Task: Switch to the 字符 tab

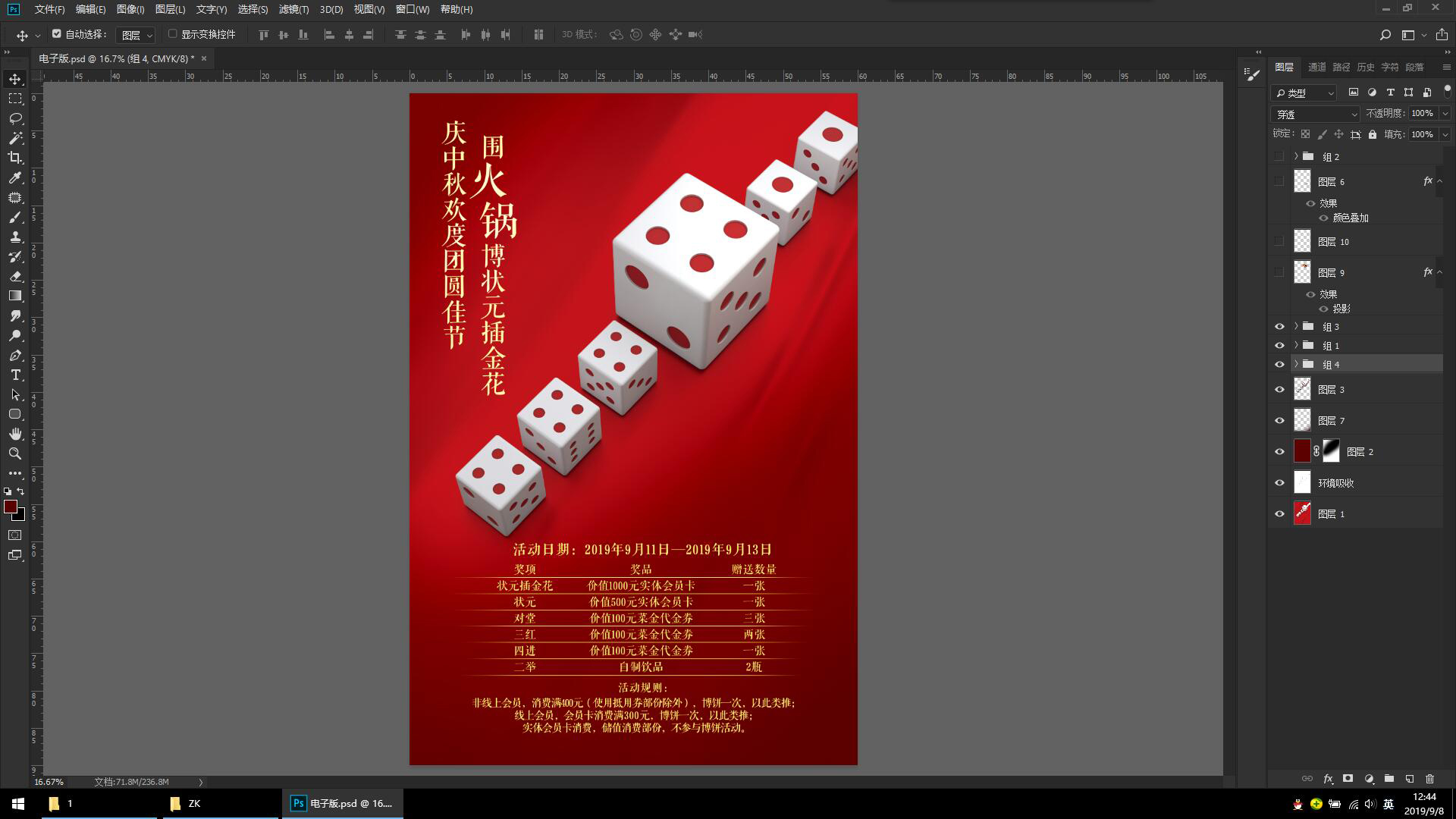Action: [x=1389, y=67]
